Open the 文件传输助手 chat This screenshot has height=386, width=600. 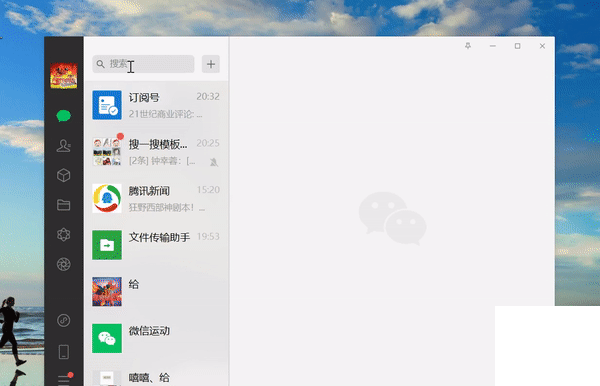pos(156,245)
